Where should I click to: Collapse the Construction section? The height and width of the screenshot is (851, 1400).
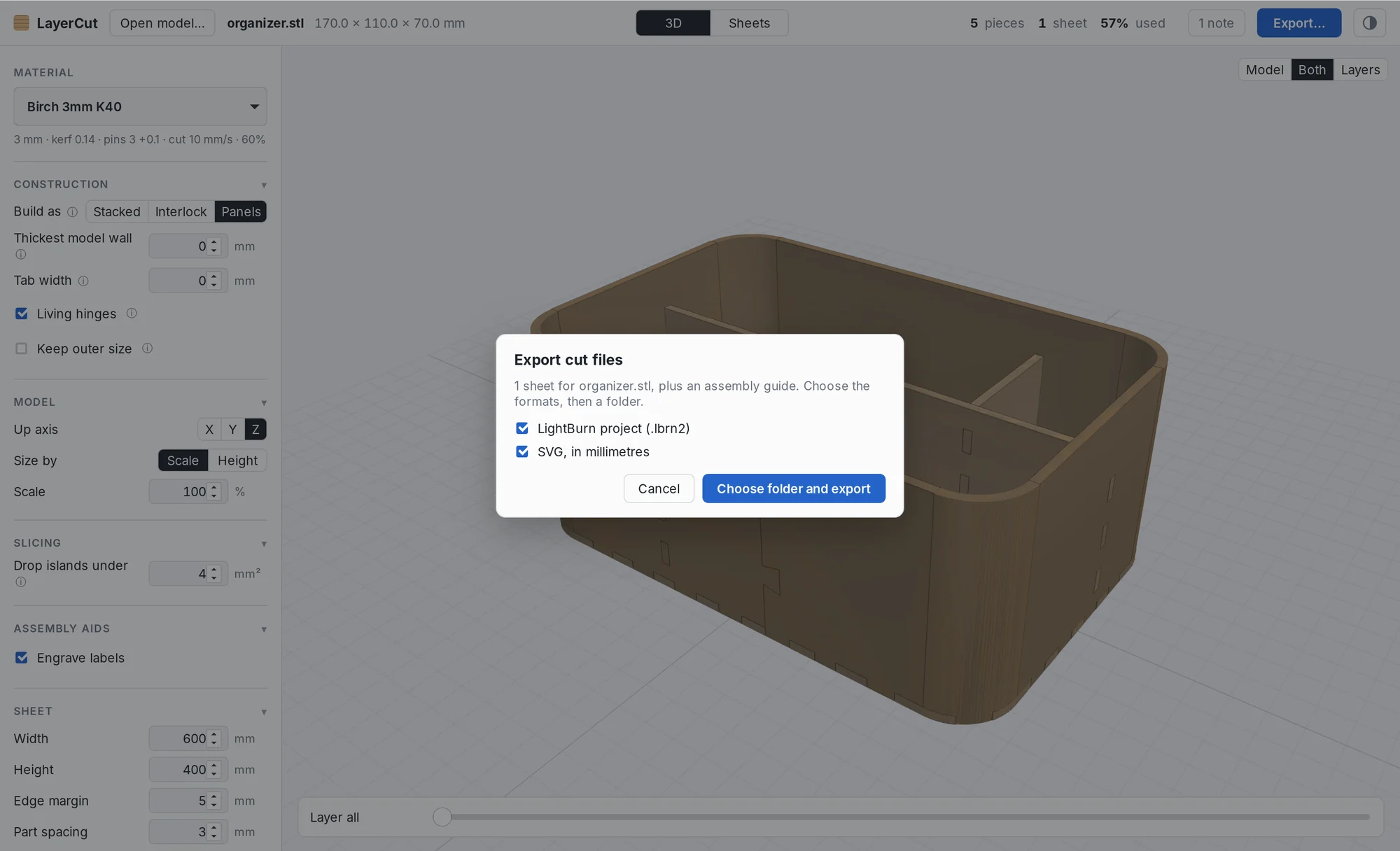point(264,185)
